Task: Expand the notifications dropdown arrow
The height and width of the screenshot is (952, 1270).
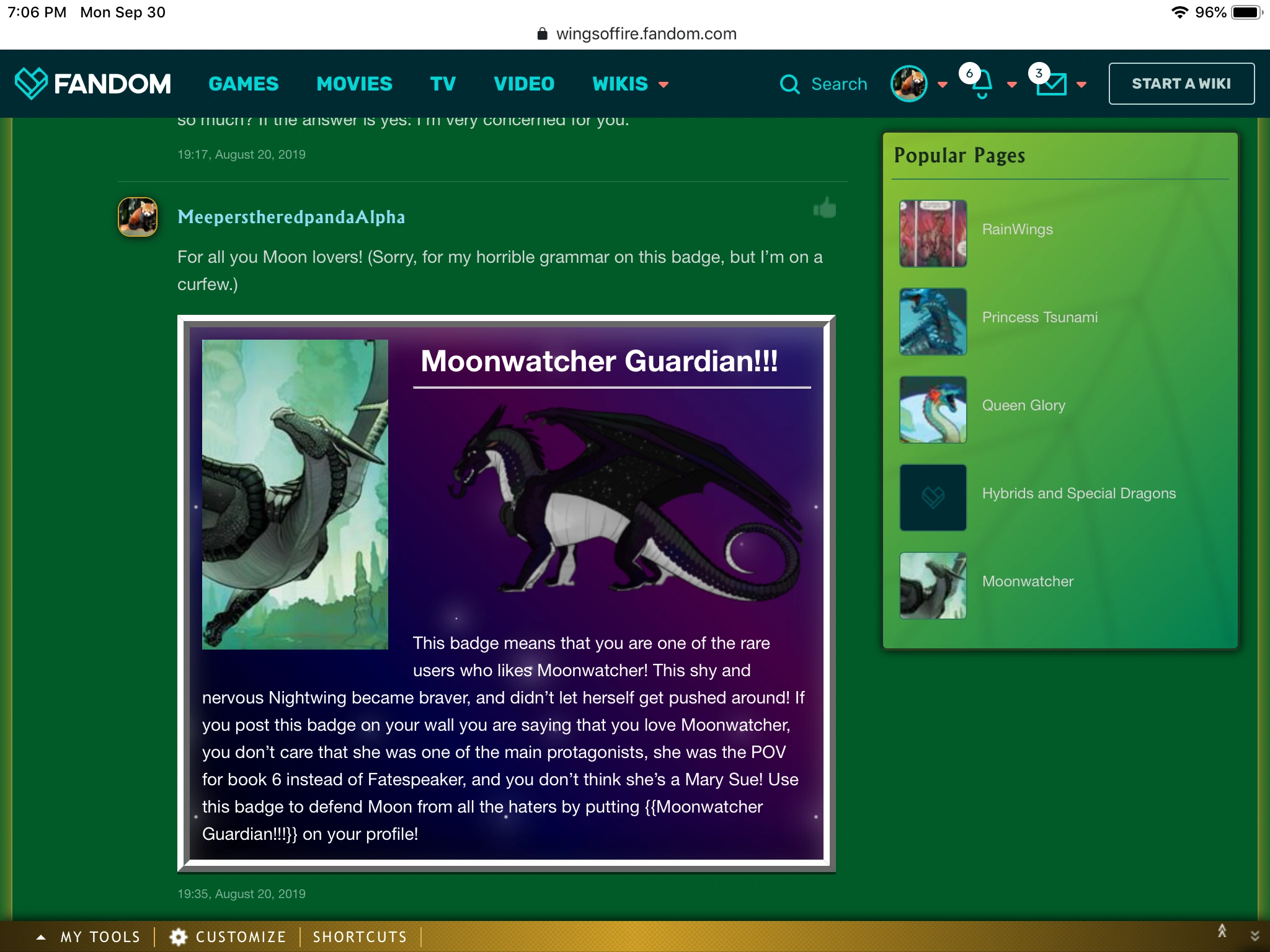Action: pos(1012,85)
